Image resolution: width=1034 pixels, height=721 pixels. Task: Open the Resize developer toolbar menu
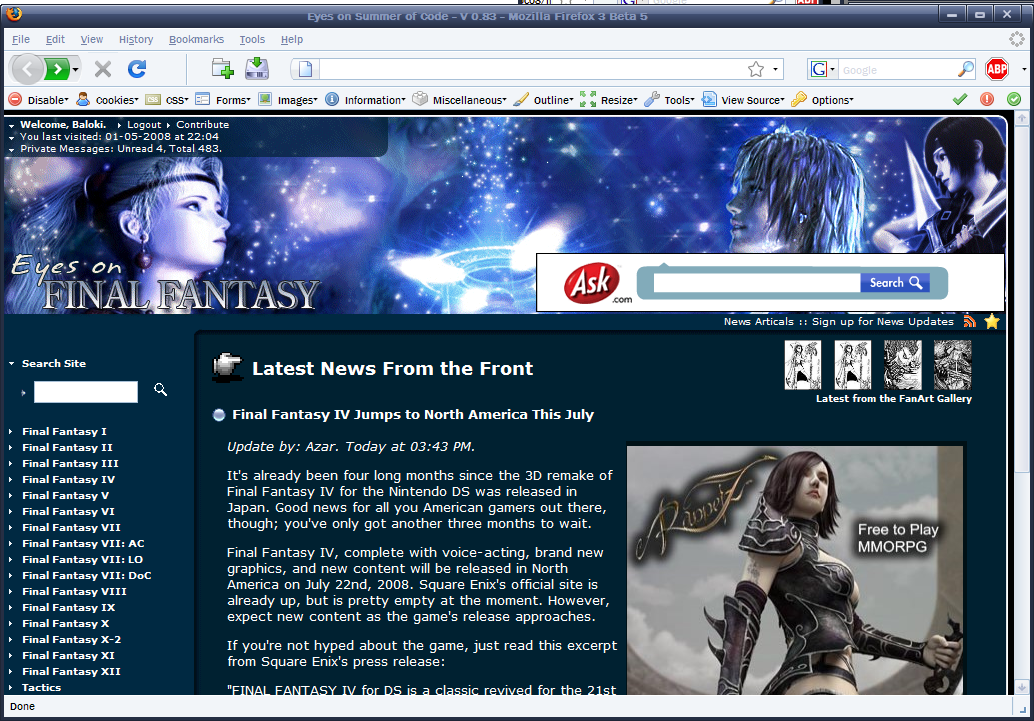point(609,100)
